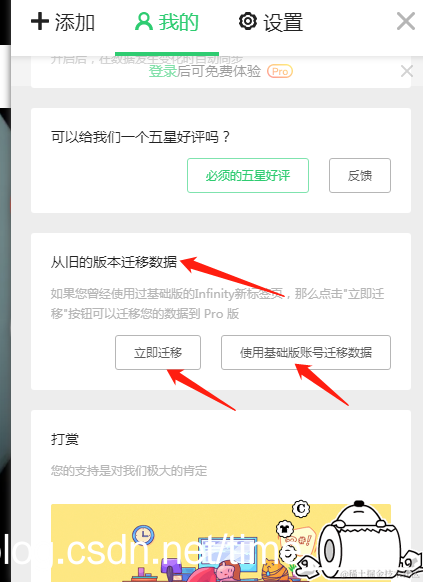Click the 立即迁移 button
The image size is (423, 582).
click(x=158, y=352)
